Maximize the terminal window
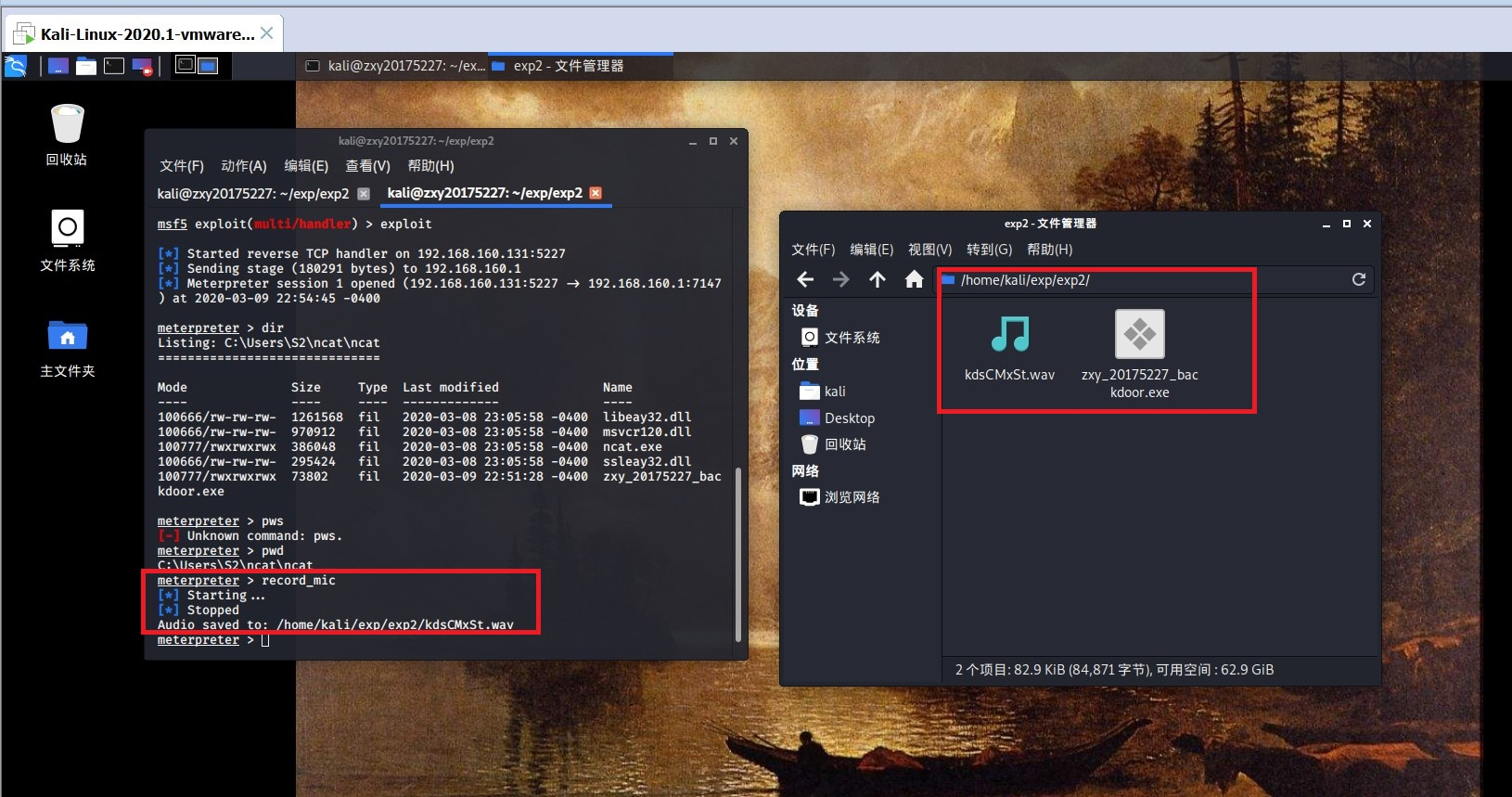 (x=713, y=141)
